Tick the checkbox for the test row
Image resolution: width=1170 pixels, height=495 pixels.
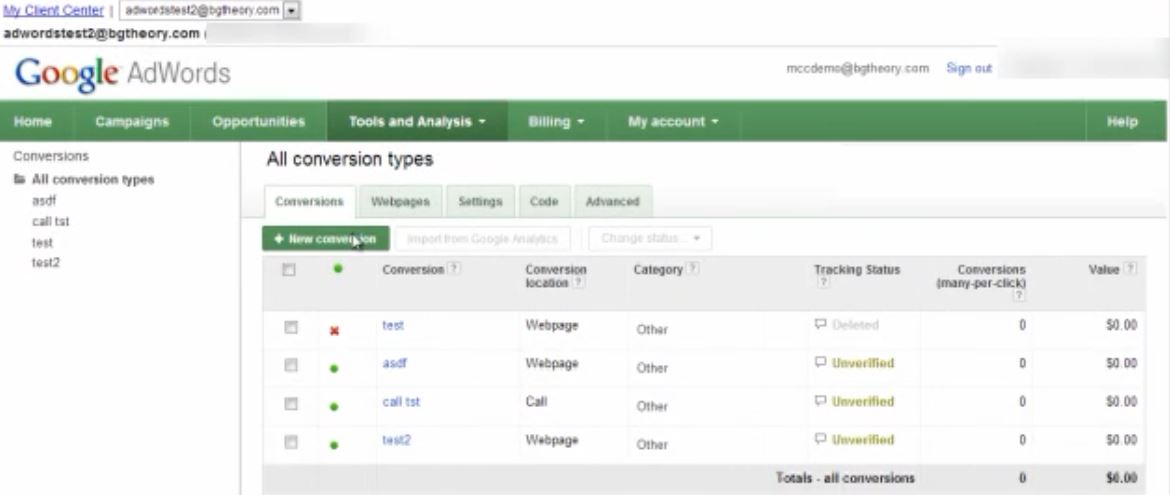tap(291, 327)
